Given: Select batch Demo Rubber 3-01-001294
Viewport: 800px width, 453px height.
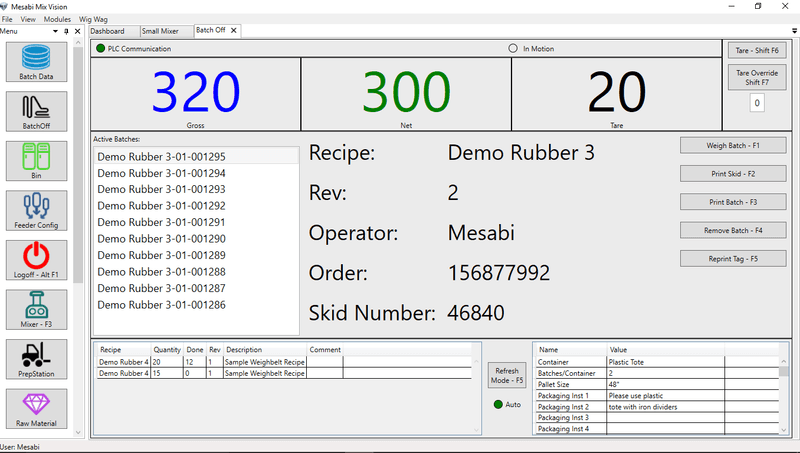Looking at the screenshot, I should [x=196, y=173].
